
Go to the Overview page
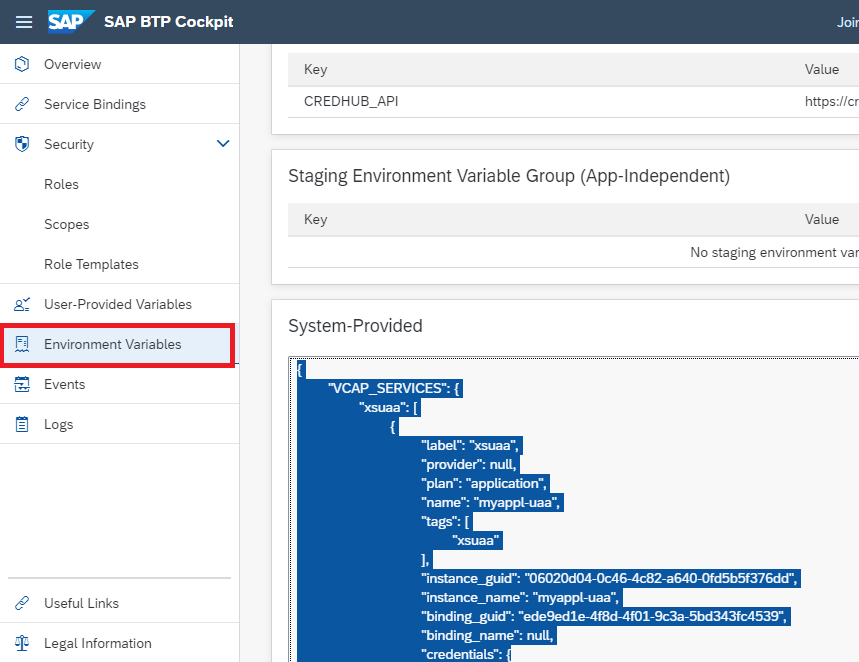[72, 64]
